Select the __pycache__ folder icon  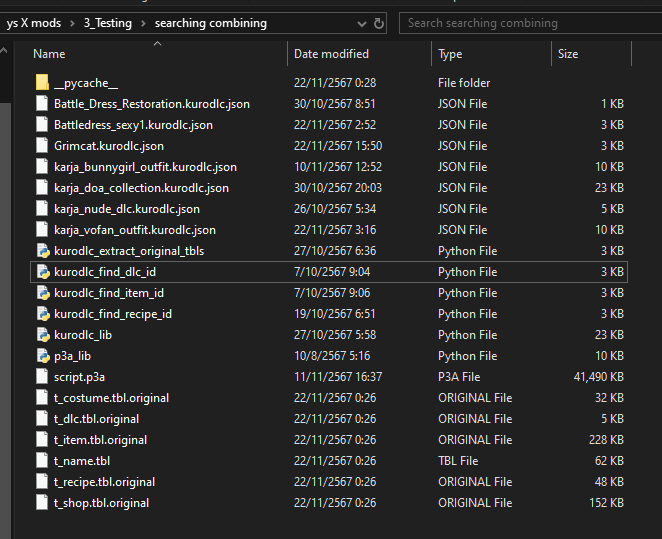tap(42, 82)
